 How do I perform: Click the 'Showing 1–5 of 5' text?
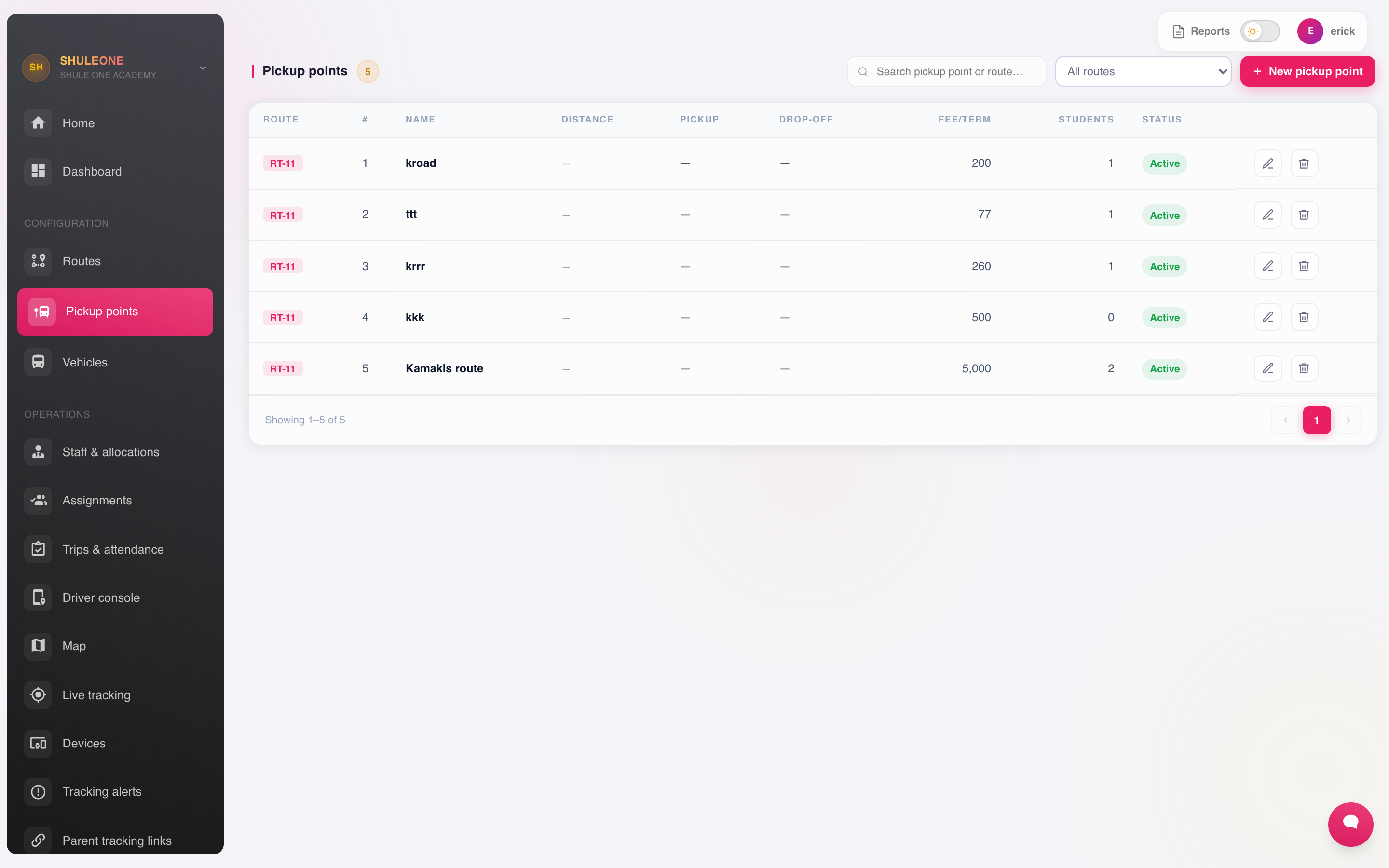tap(305, 420)
